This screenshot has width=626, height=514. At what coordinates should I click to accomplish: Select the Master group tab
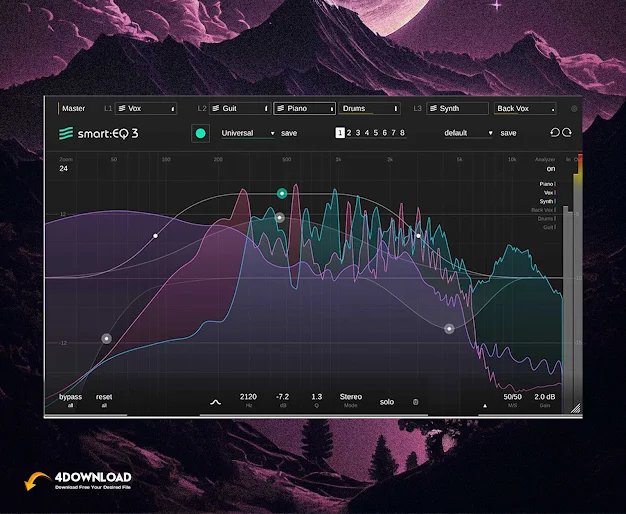point(73,109)
